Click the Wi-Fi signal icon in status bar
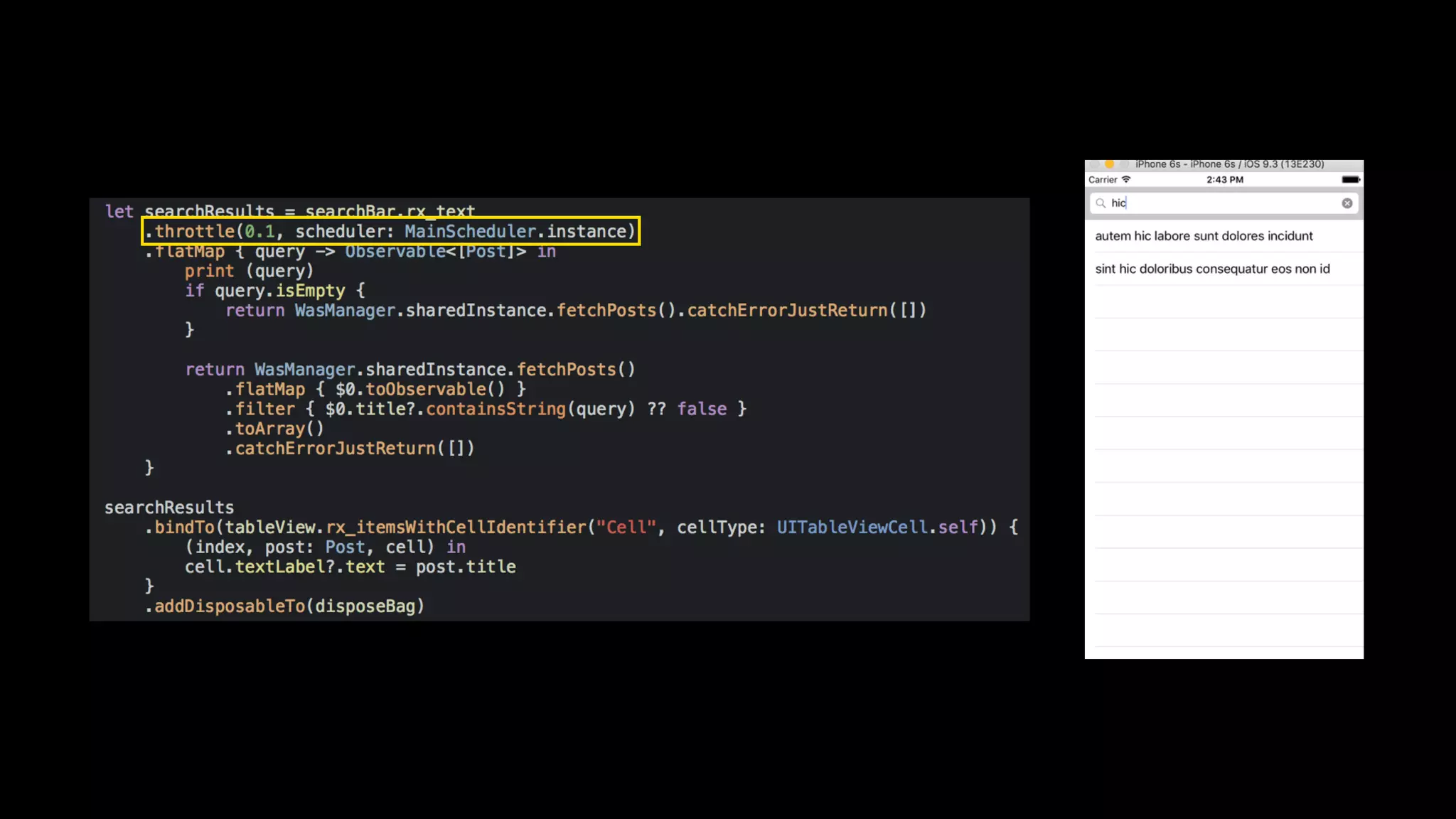This screenshot has height=819, width=1456. [x=1126, y=180]
